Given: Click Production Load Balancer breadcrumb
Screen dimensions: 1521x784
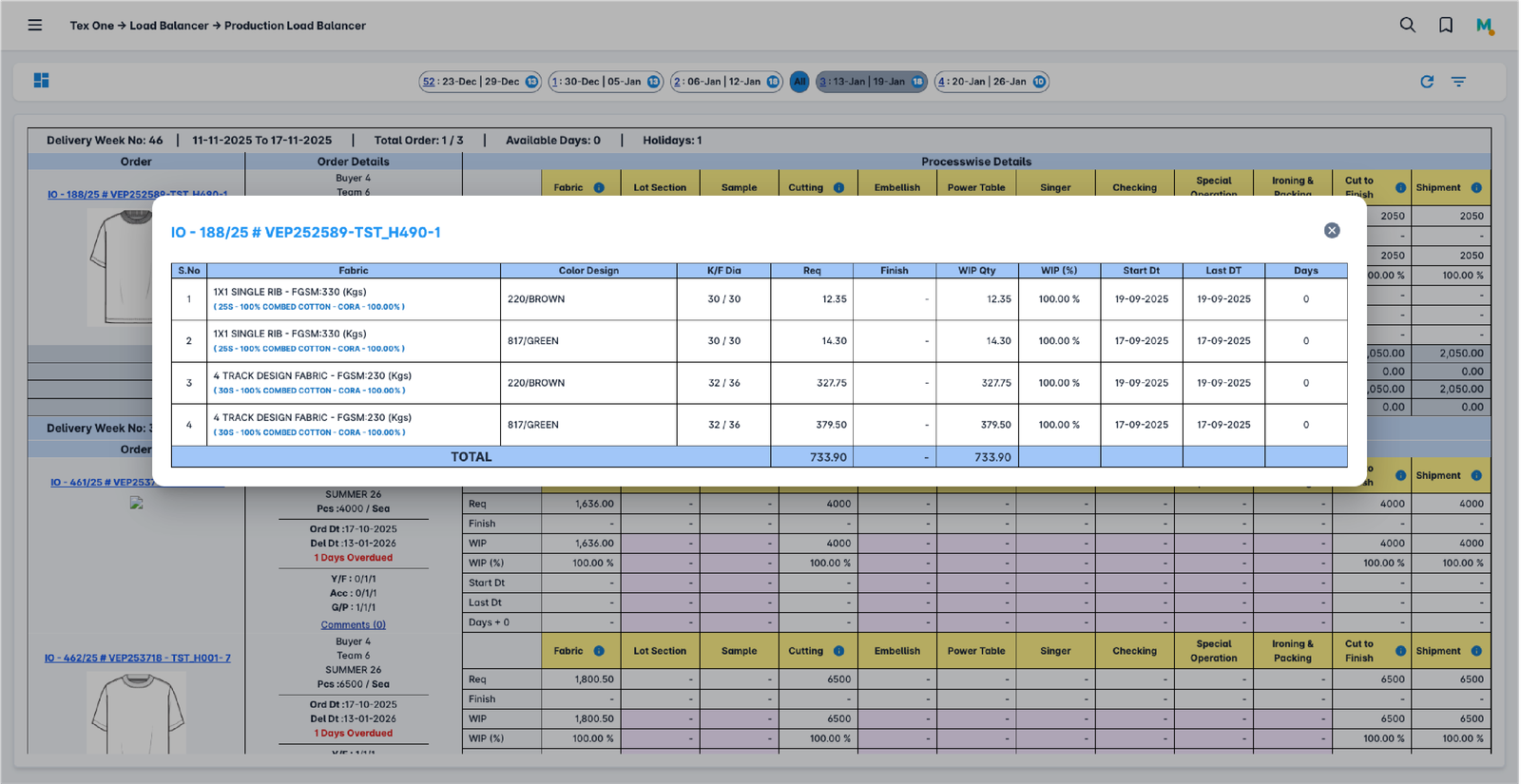Looking at the screenshot, I should pyautogui.click(x=295, y=26).
